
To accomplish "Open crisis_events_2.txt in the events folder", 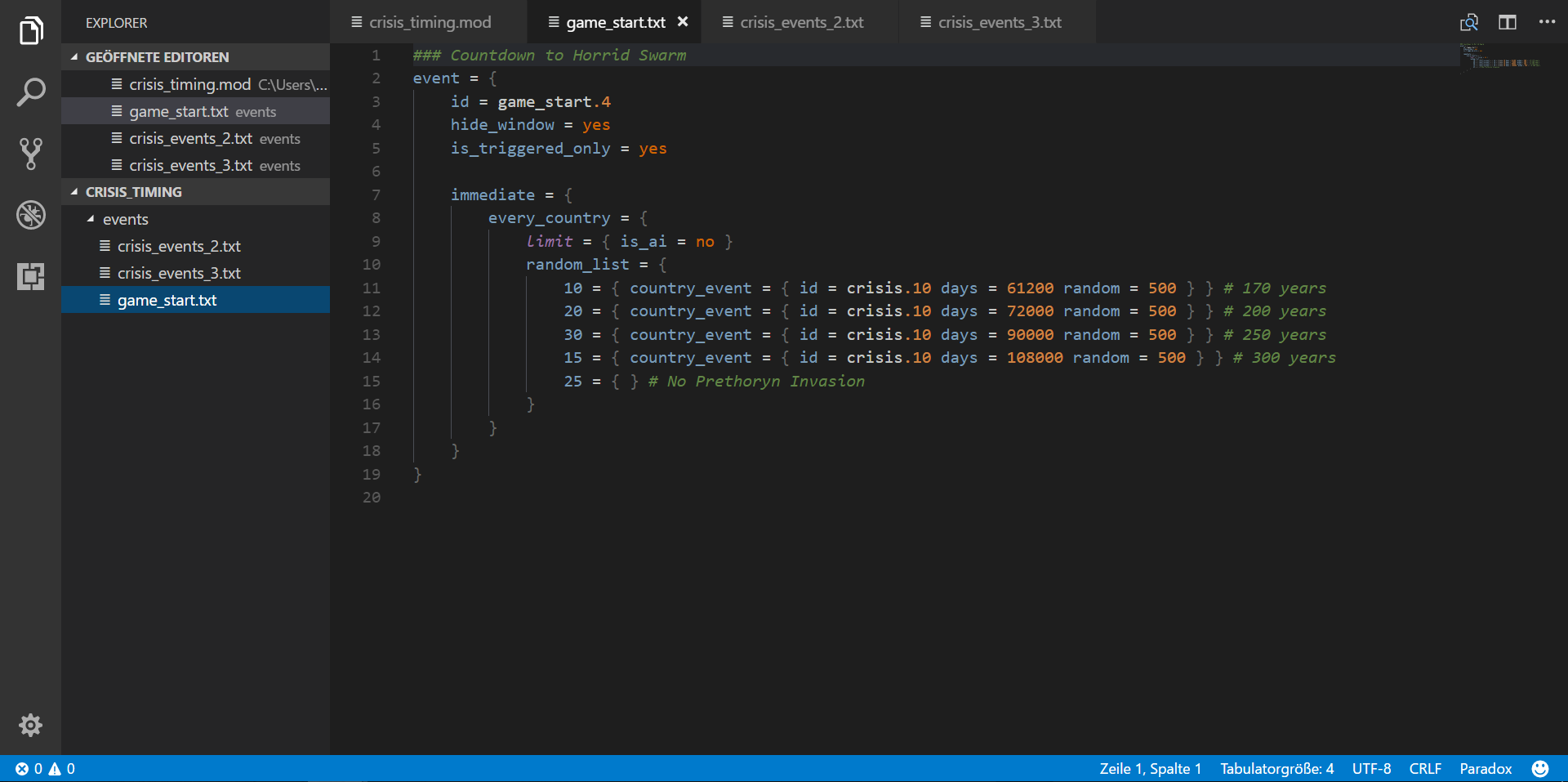I will [x=196, y=246].
